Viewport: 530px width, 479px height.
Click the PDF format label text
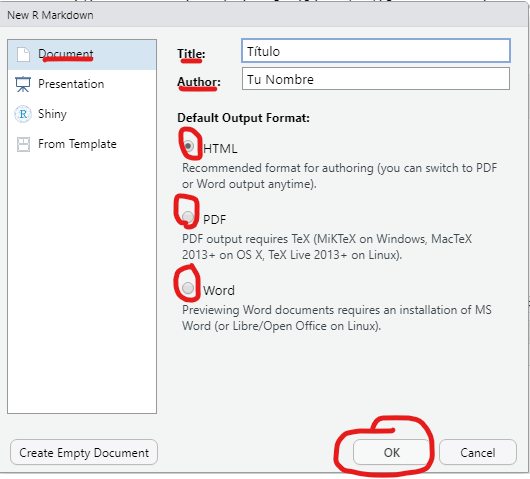(214, 220)
